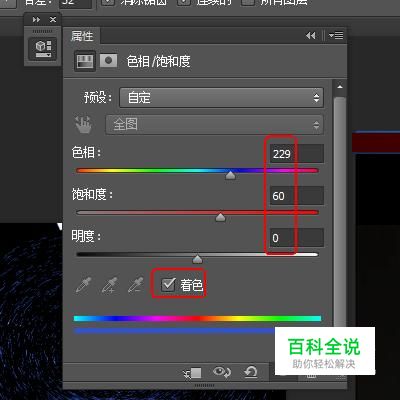Clip adjustment to the layer below
The image size is (400, 400).
(x=193, y=373)
